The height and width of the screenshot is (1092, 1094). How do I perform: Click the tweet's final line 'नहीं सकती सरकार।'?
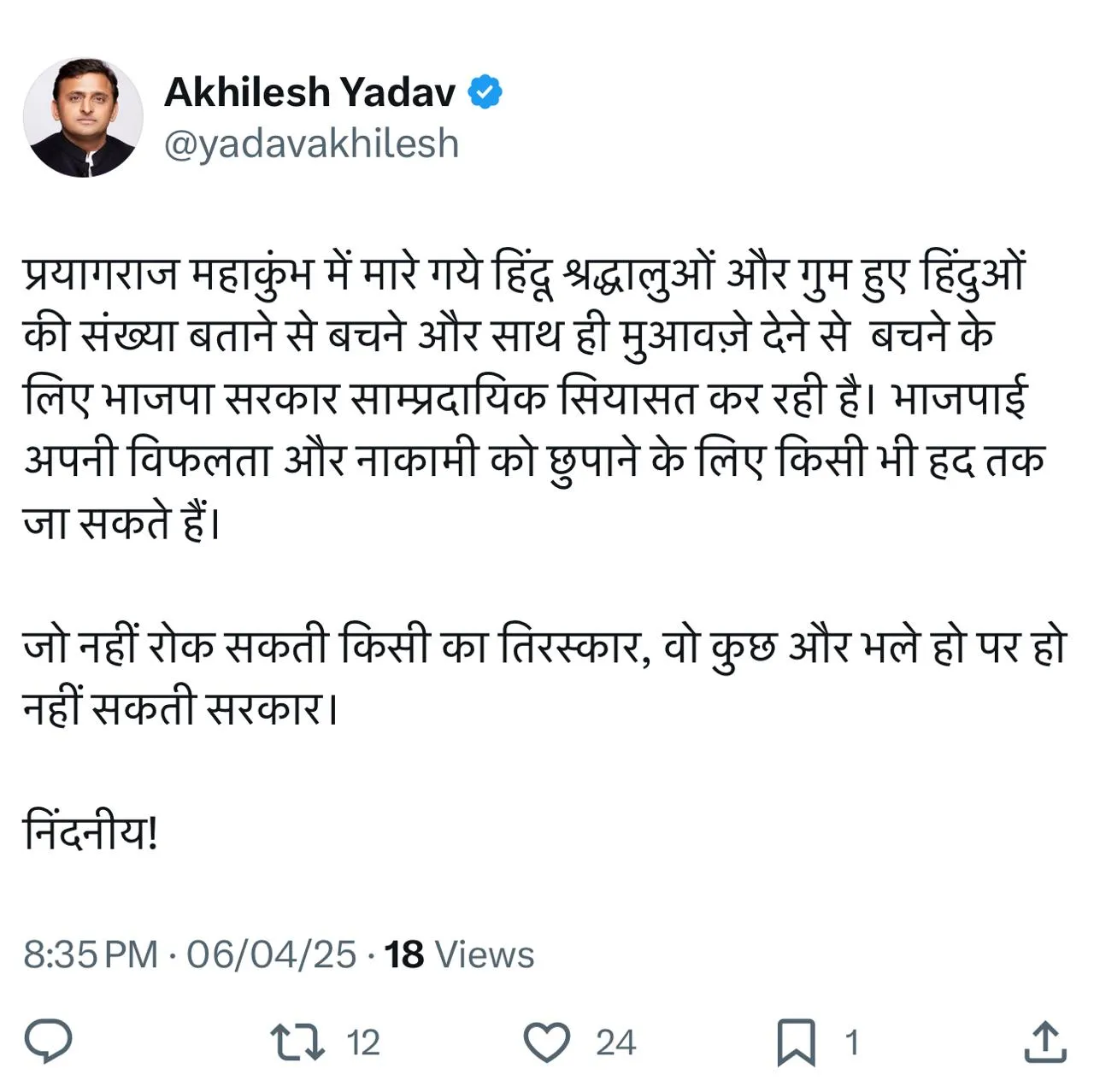coord(180,708)
